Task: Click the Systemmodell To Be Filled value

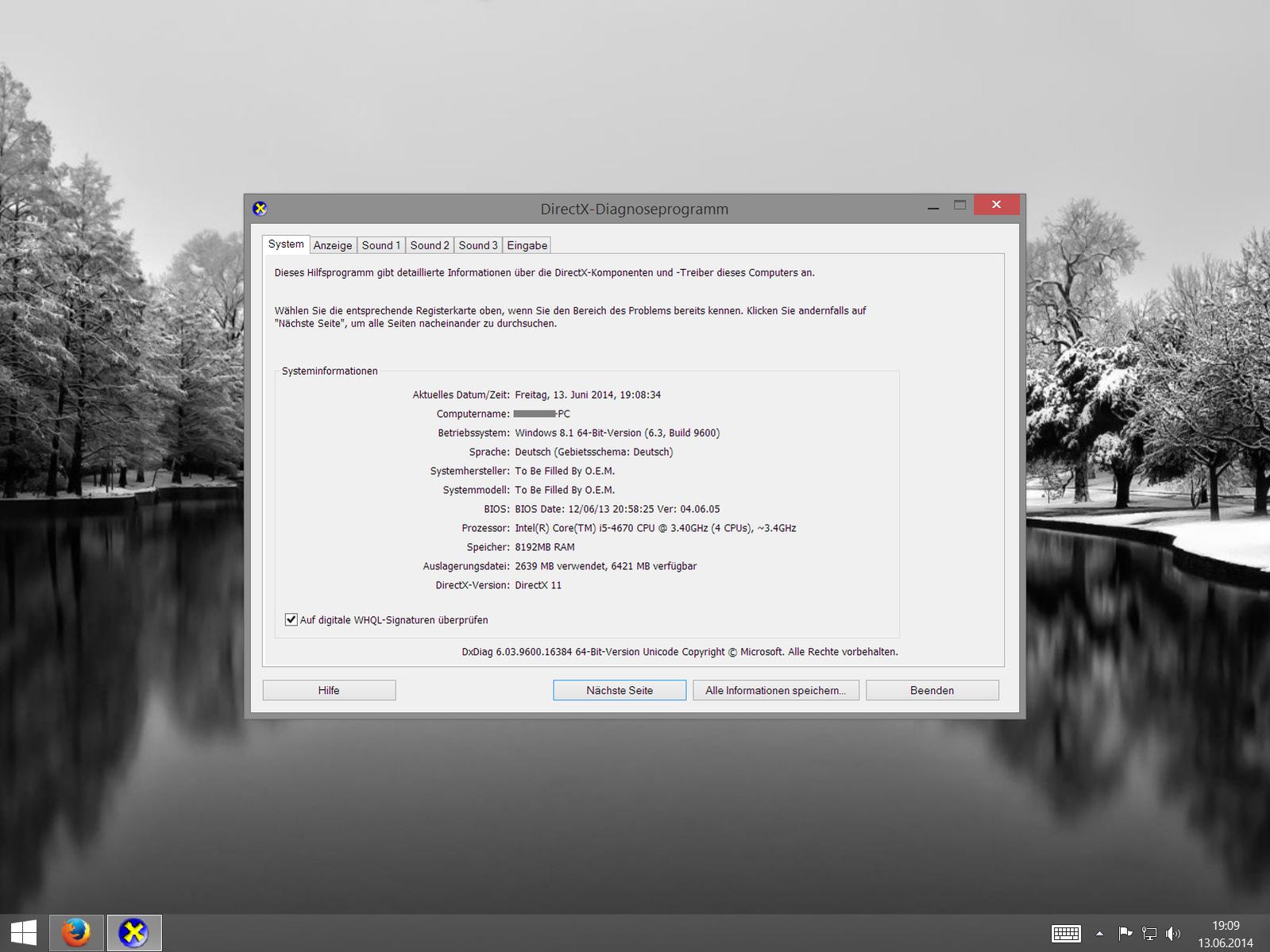Action: [x=565, y=490]
